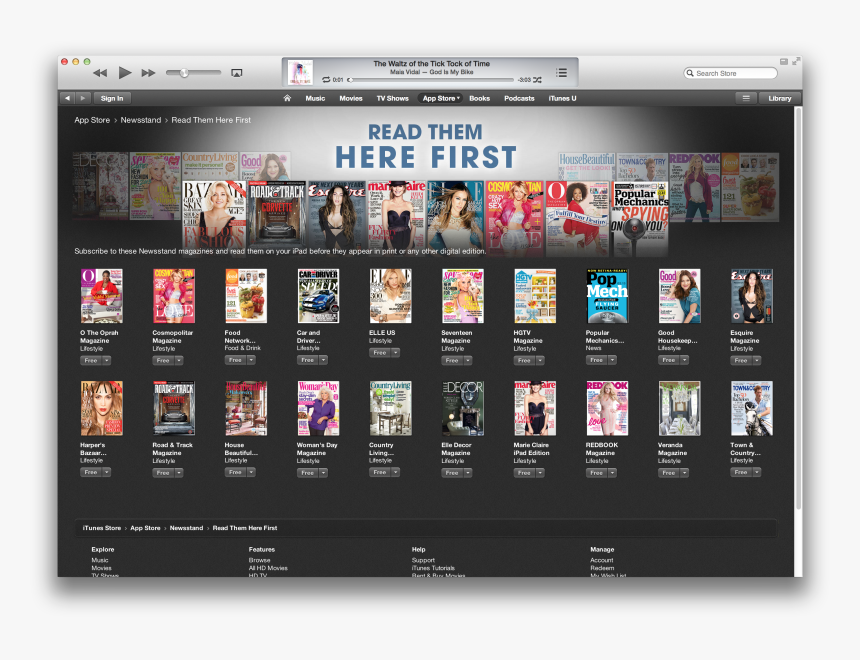Open the Movies tab
Image resolution: width=860 pixels, height=660 pixels.
(351, 99)
